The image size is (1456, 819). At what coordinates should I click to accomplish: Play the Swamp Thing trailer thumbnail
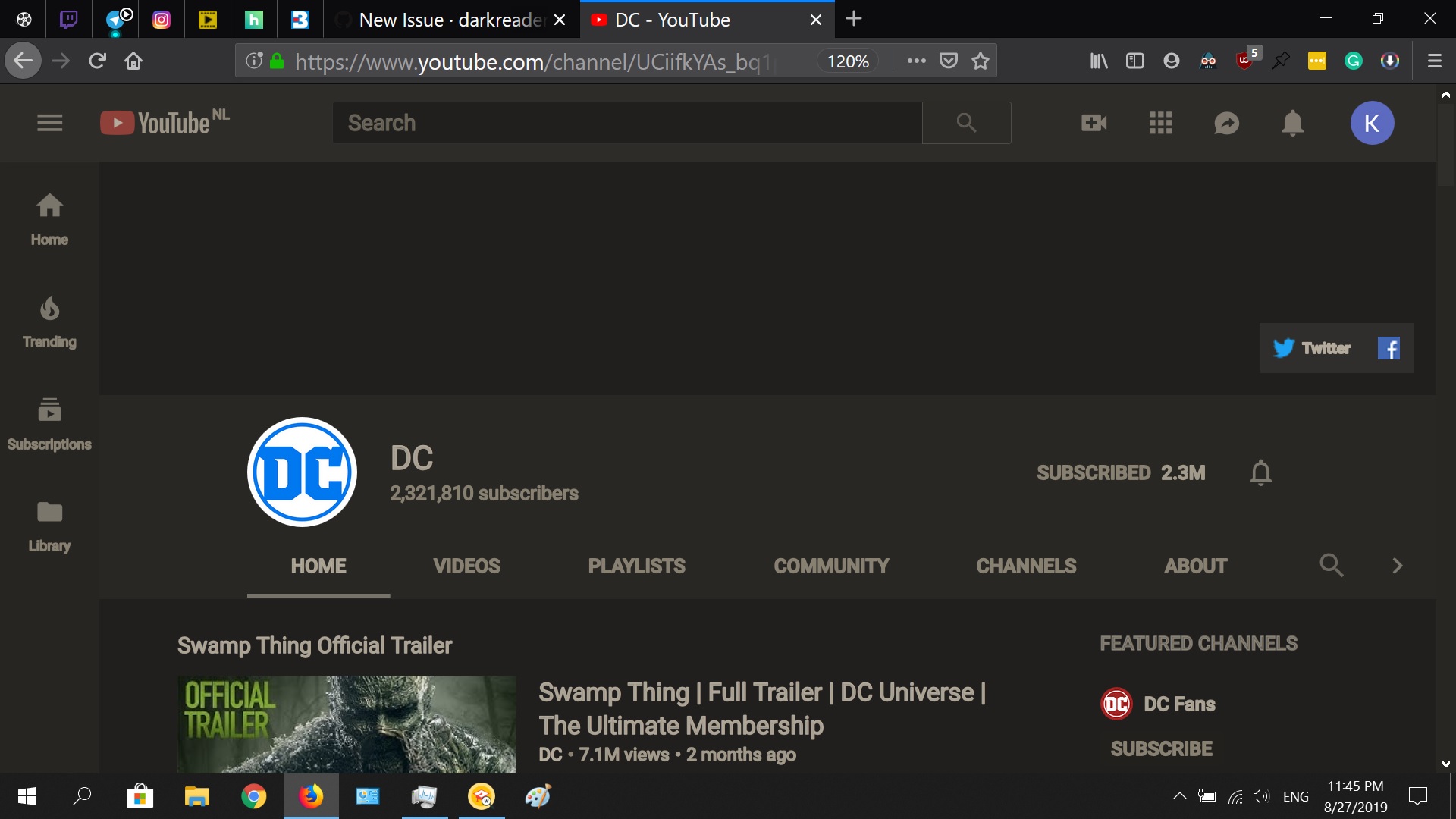coord(346,724)
